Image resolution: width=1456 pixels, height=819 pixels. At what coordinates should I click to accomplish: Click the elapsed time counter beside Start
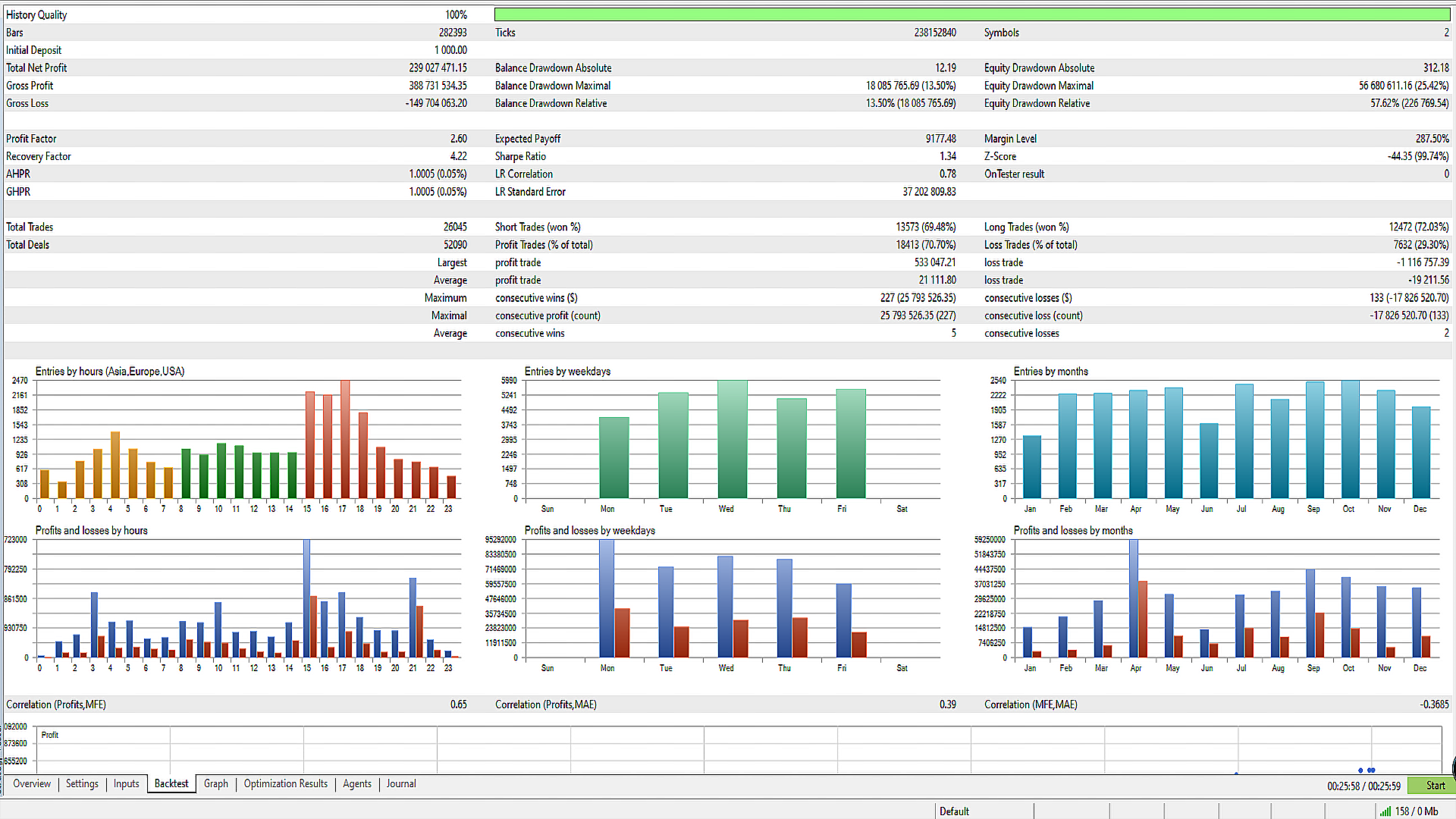point(1363,786)
